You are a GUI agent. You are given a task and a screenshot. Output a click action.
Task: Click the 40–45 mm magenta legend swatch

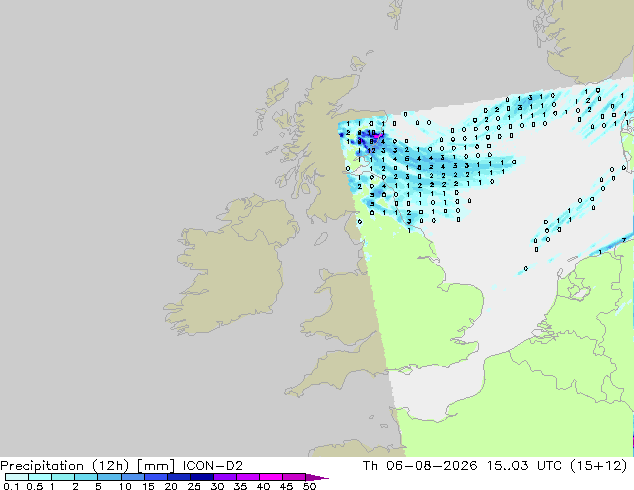coord(271,477)
